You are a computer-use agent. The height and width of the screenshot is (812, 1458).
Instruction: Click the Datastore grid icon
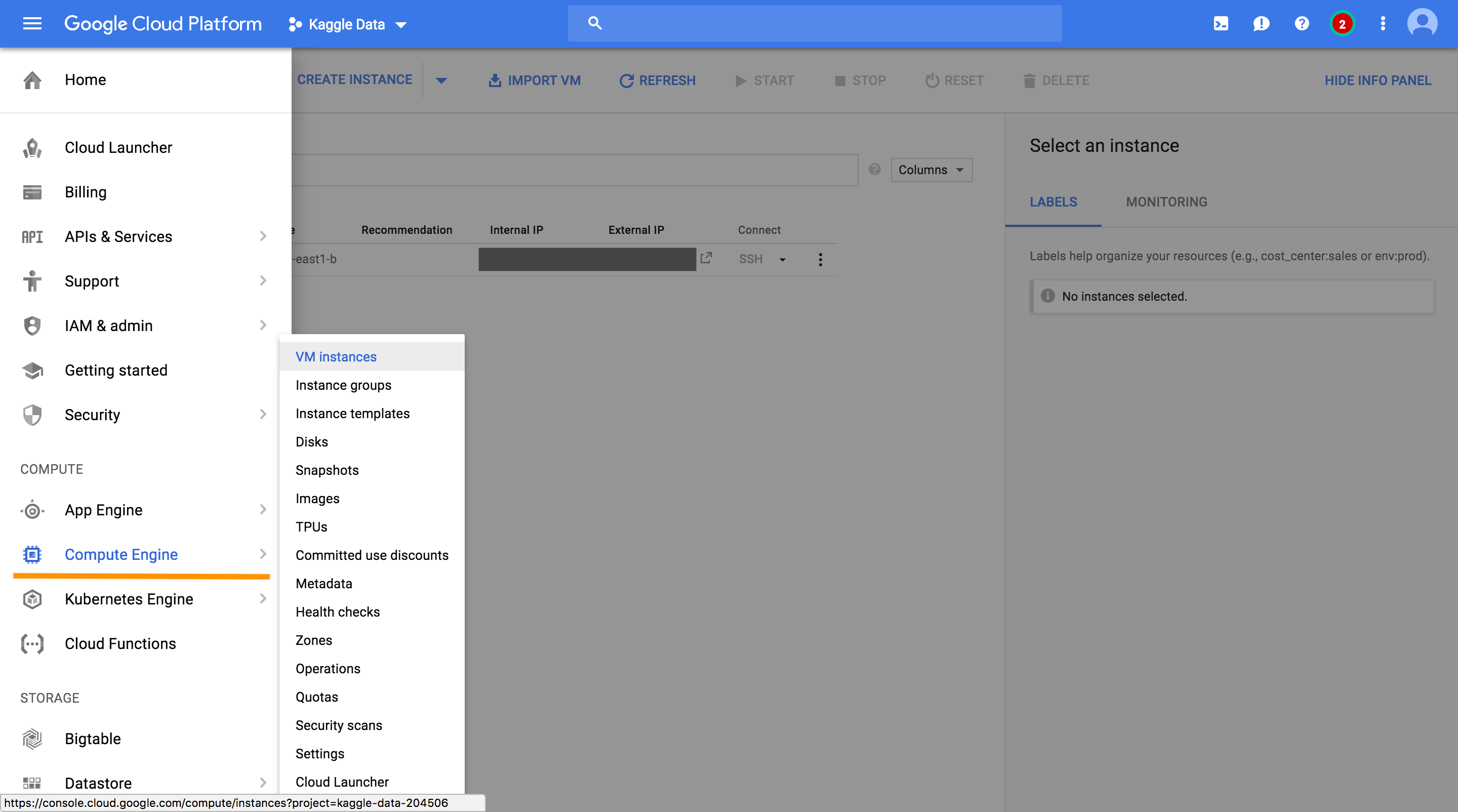tap(32, 783)
